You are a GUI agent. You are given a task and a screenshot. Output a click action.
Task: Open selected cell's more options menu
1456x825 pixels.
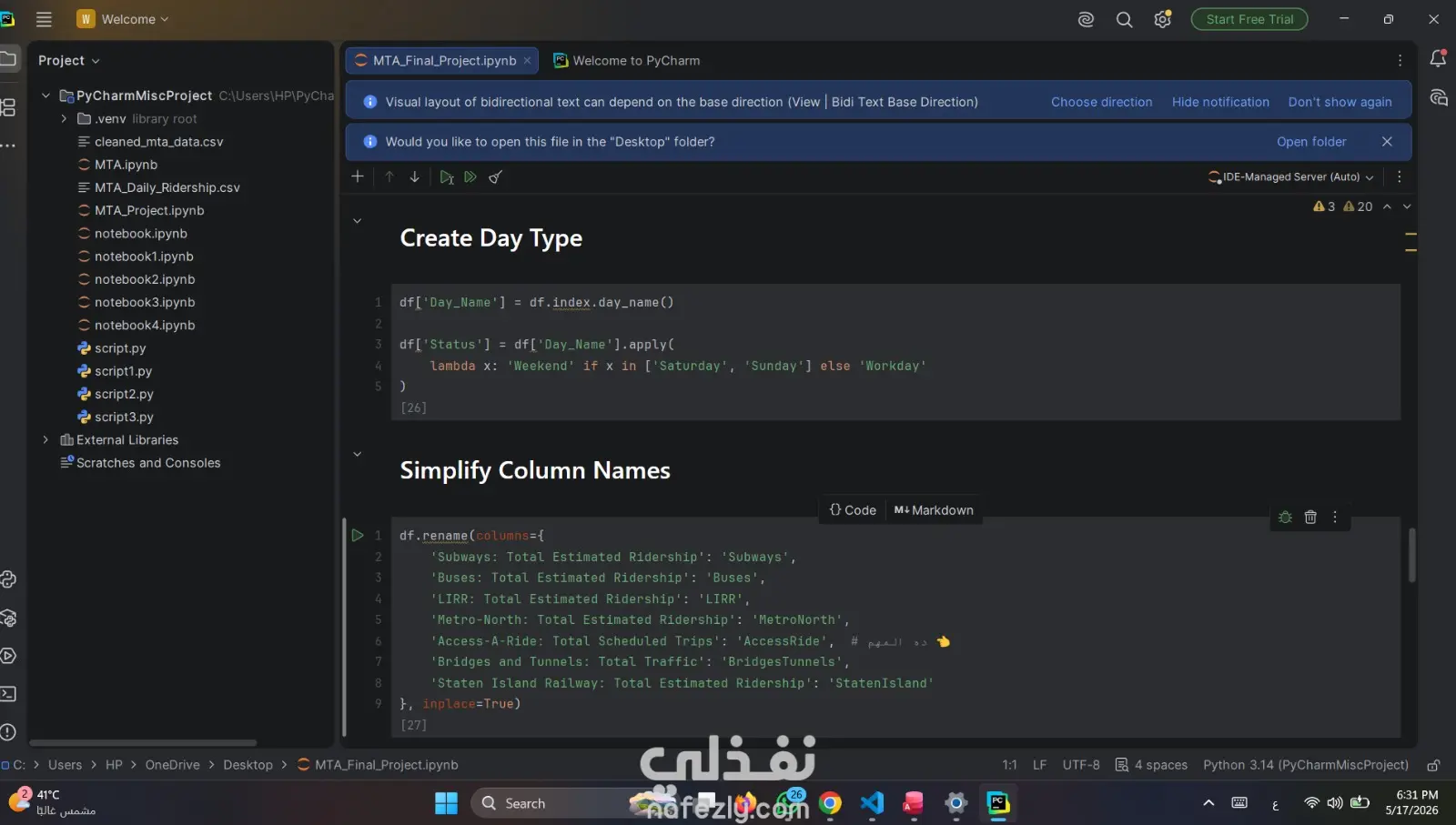pos(1335,517)
